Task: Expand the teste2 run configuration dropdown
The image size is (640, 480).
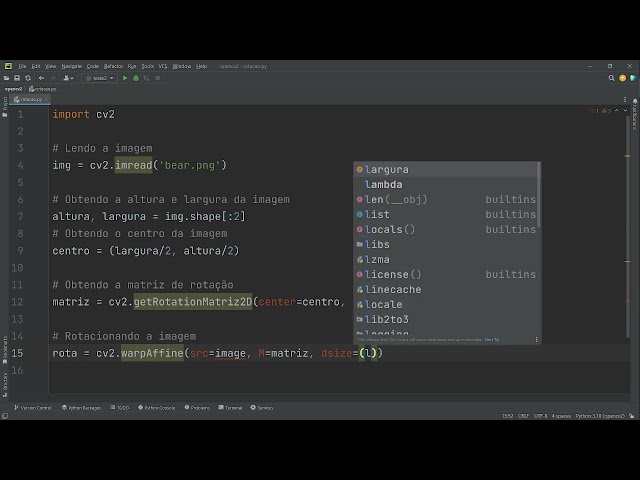Action: coord(100,78)
